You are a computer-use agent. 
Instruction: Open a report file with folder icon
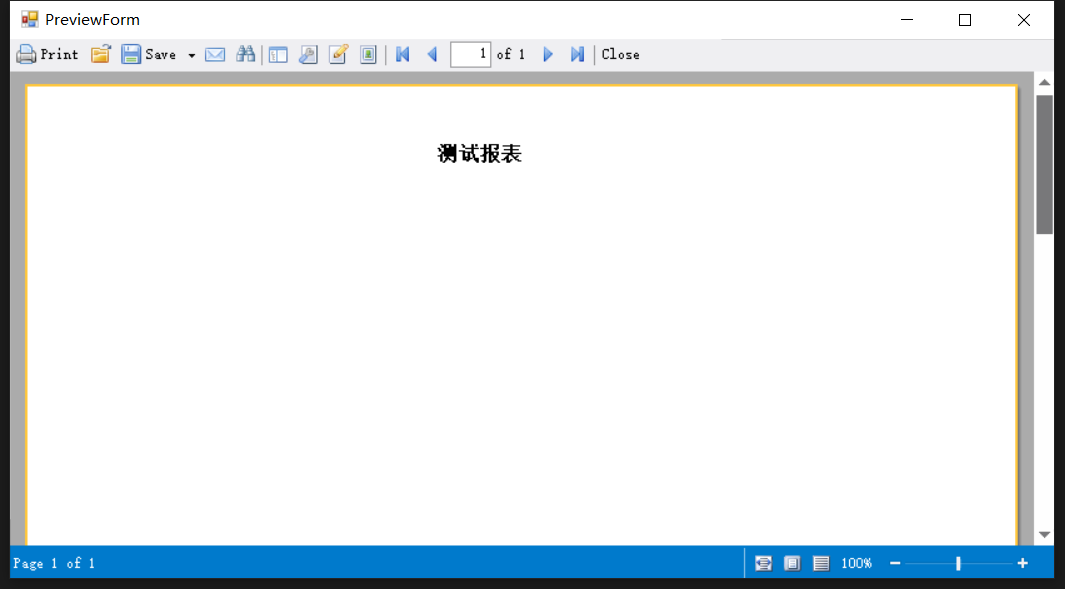coord(100,55)
